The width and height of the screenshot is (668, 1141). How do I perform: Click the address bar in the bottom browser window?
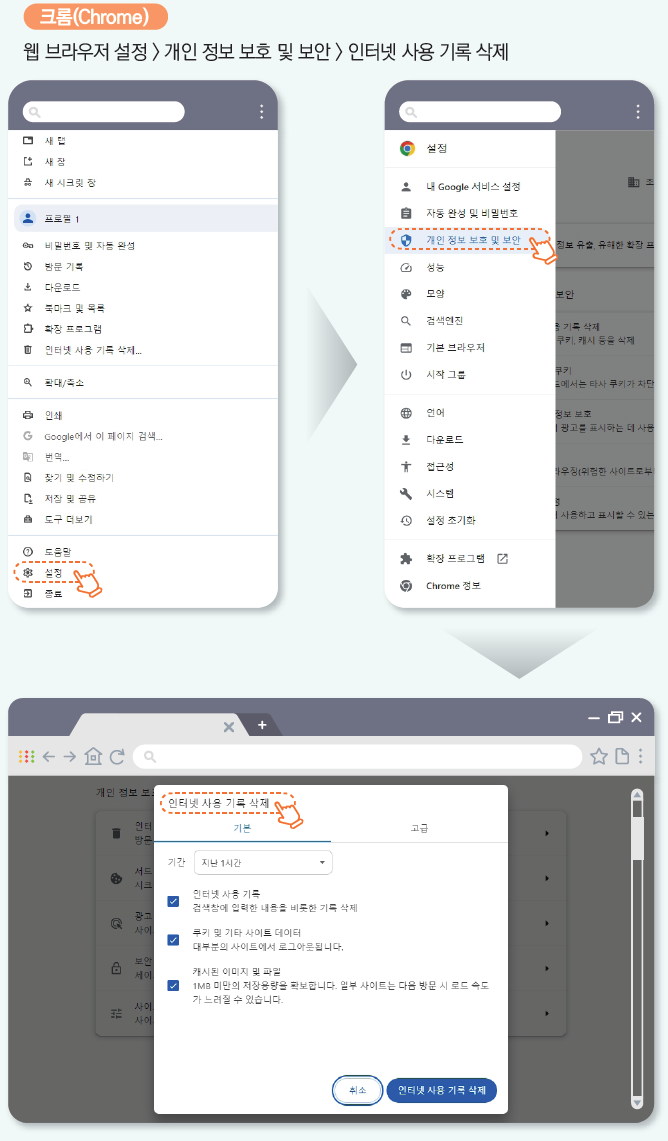click(x=357, y=757)
